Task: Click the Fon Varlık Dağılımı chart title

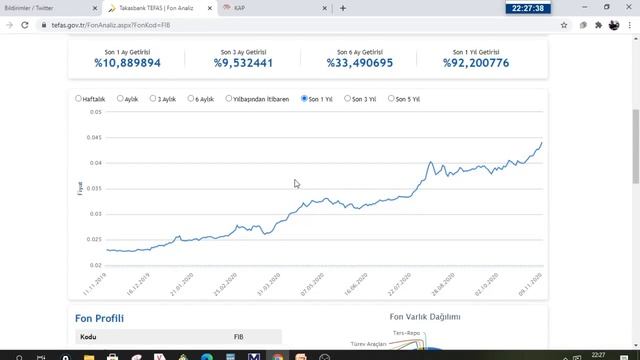Action: tap(425, 317)
